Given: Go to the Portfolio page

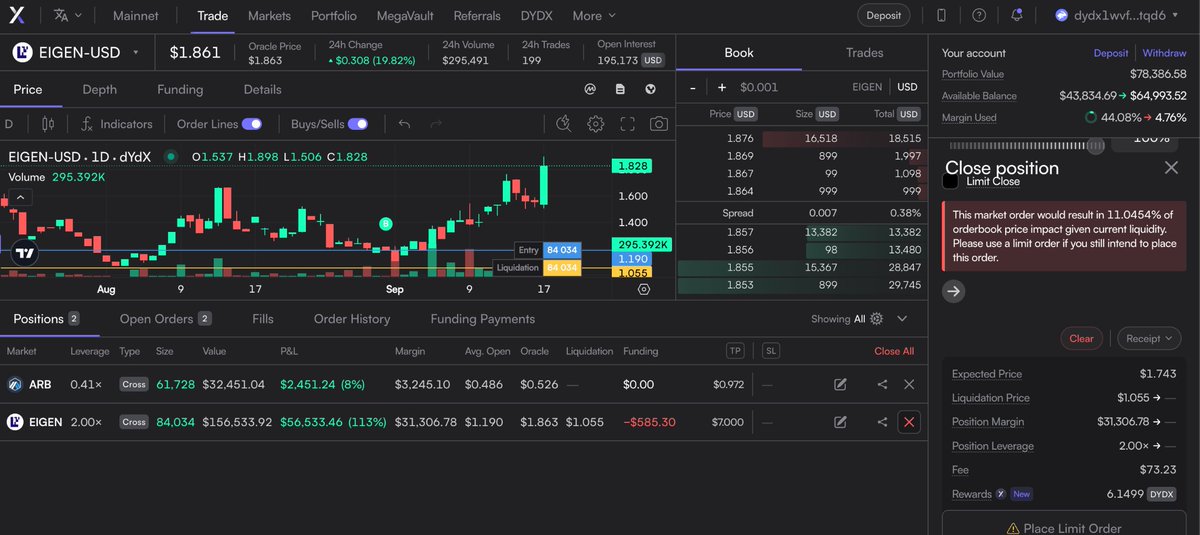Looking at the screenshot, I should click(334, 16).
